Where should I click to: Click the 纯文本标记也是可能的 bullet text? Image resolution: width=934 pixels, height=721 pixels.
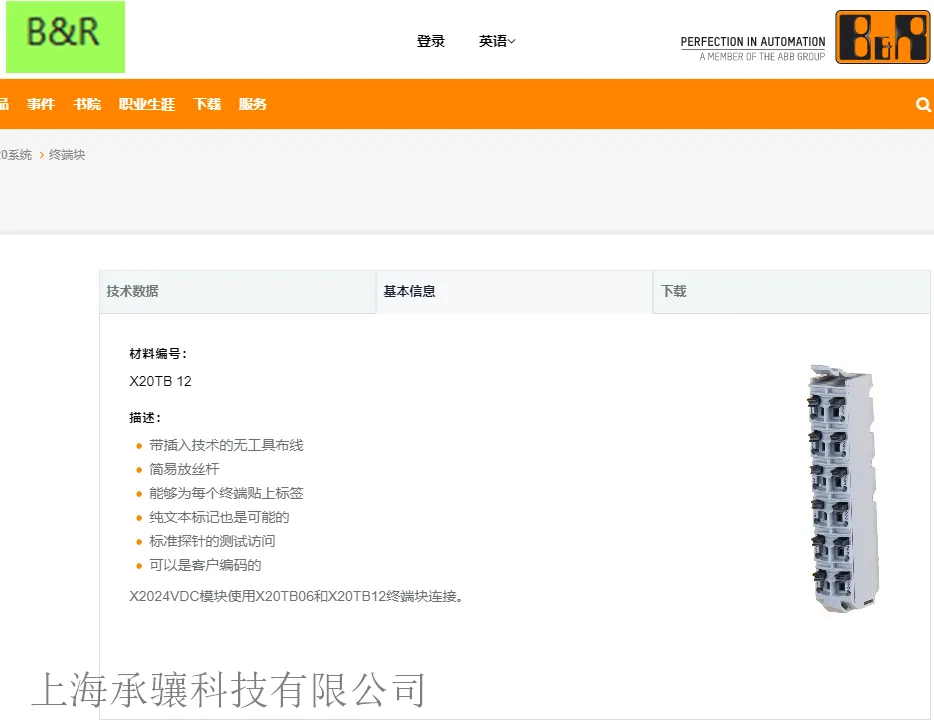point(219,517)
